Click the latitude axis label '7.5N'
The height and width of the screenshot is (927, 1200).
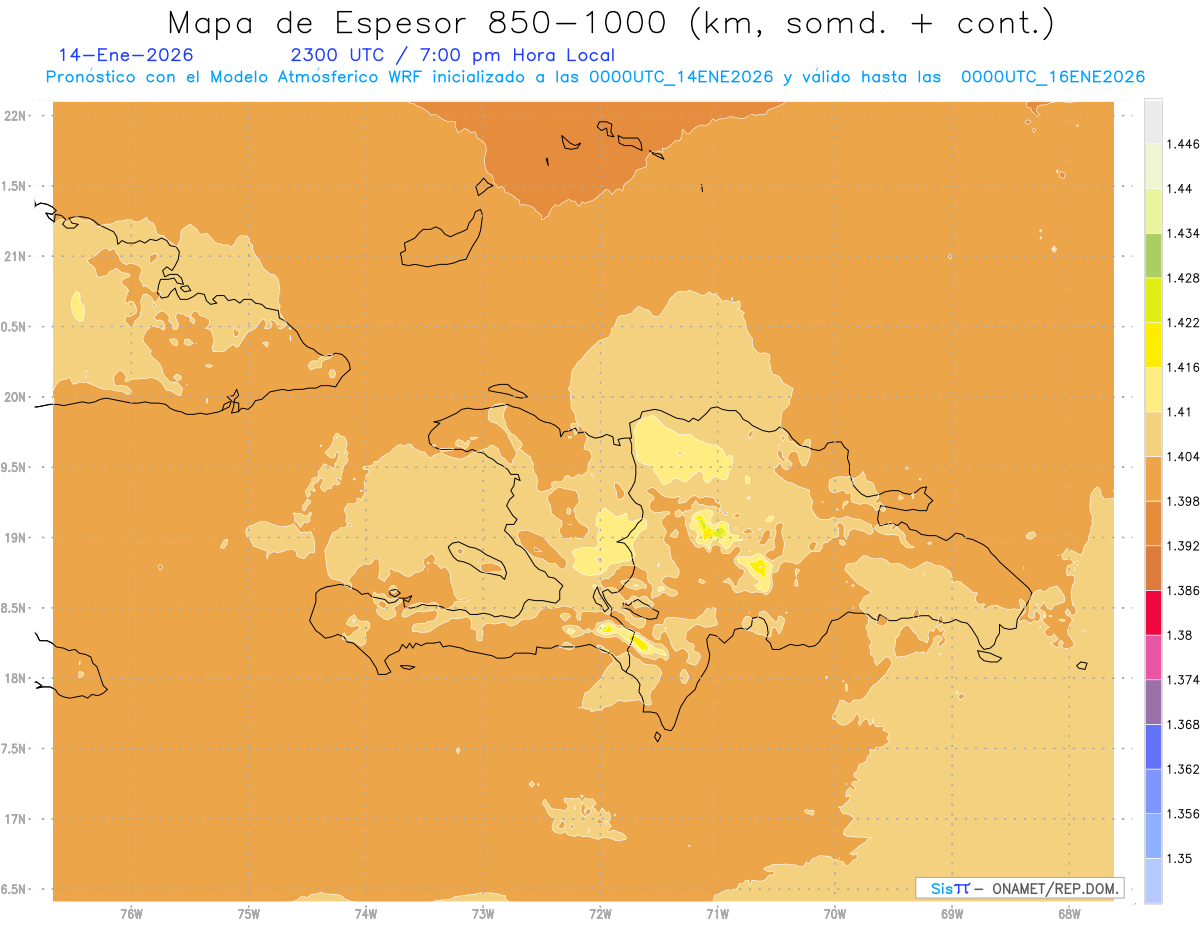click(x=14, y=749)
